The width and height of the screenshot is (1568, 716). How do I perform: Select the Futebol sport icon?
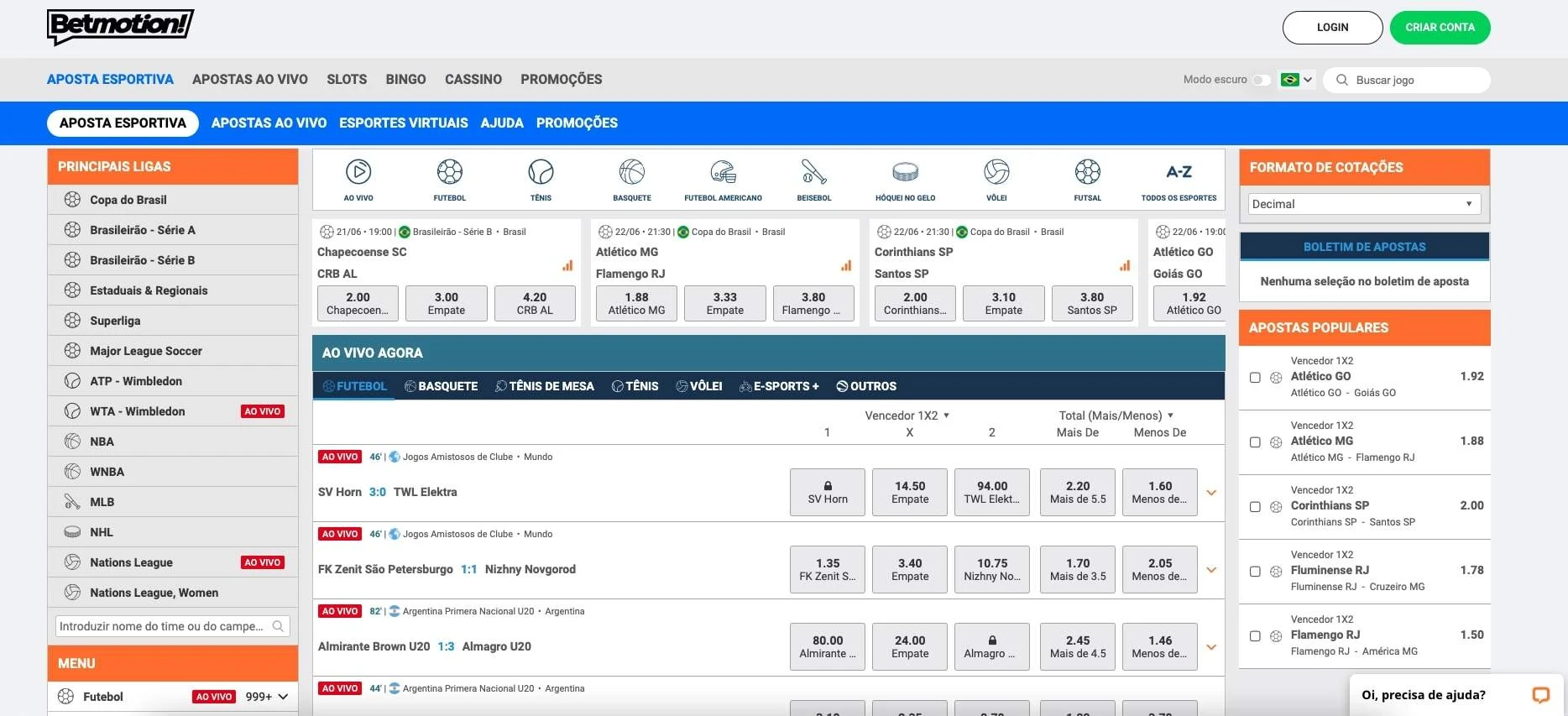[x=450, y=172]
